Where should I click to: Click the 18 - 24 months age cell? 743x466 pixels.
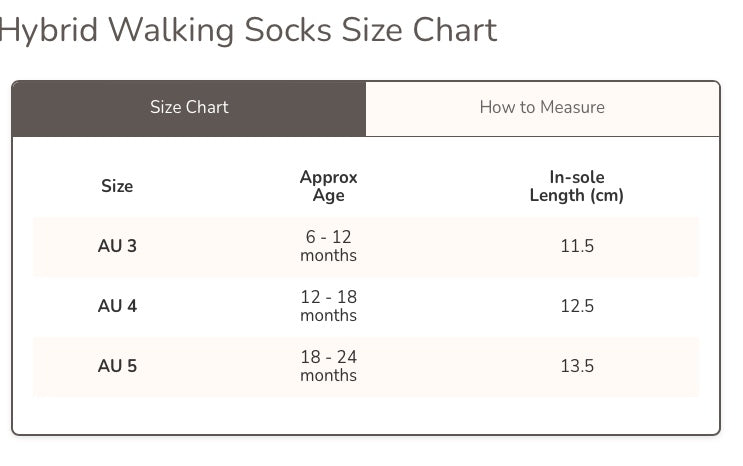coord(328,366)
